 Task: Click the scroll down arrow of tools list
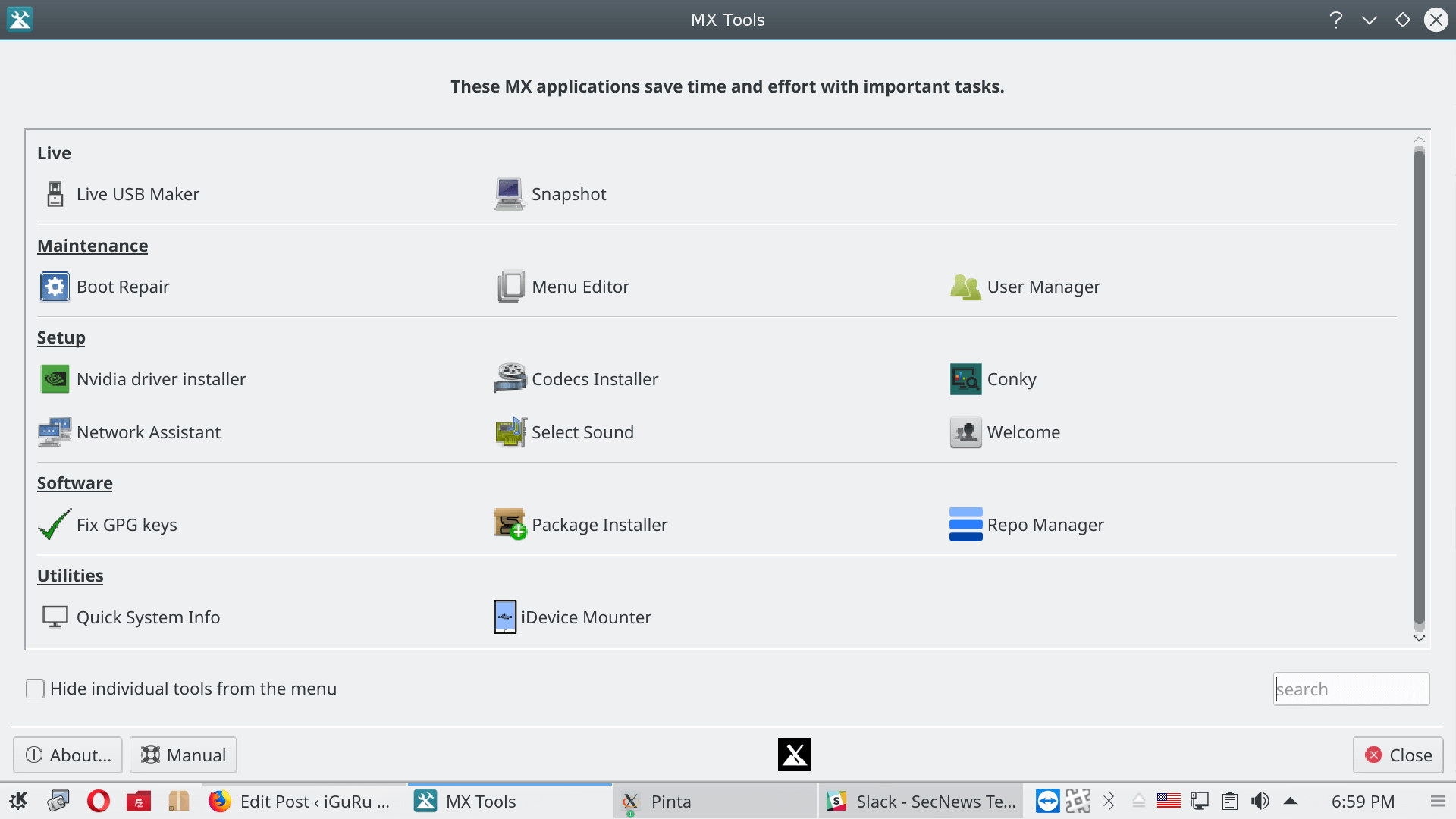(x=1420, y=639)
